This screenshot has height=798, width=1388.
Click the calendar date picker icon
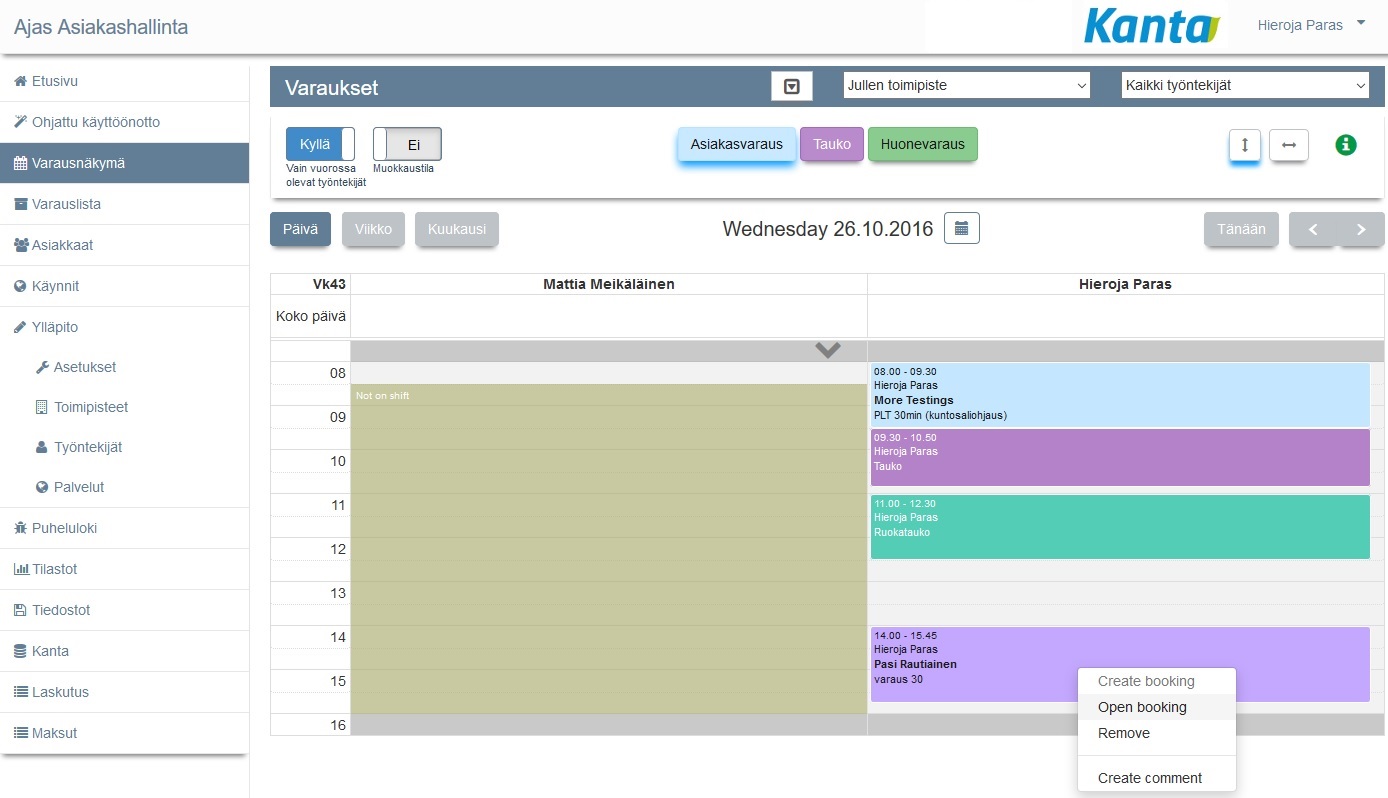961,229
